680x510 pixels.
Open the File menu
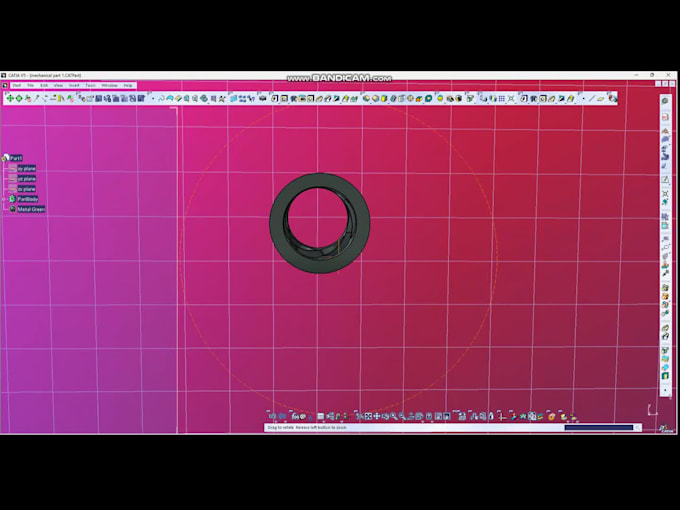30,85
